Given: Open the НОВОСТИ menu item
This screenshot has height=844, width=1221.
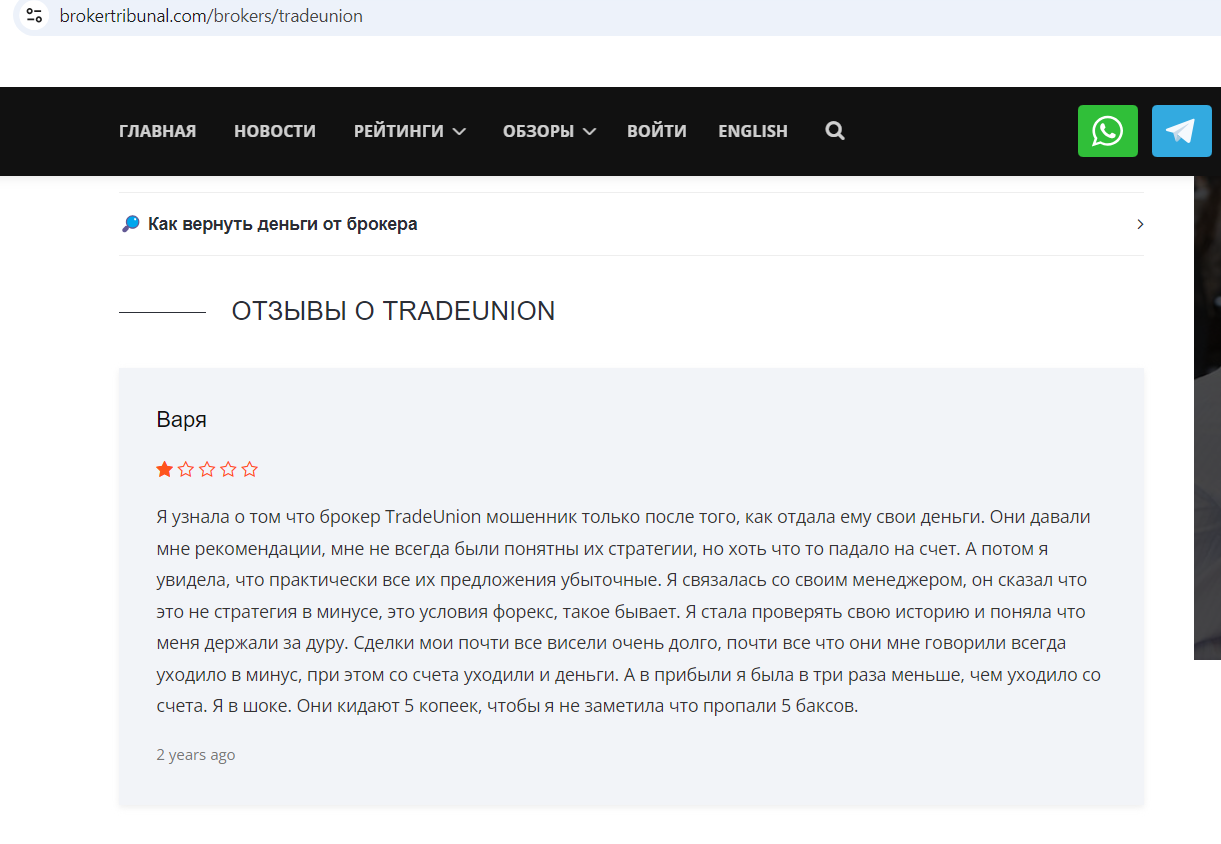Looking at the screenshot, I should (275, 131).
